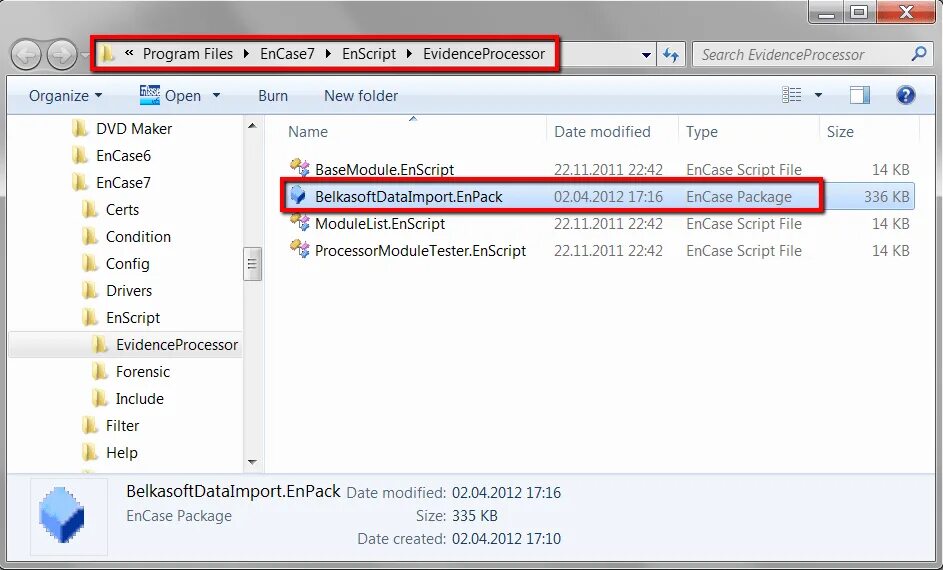Viewport: 943px width, 570px height.
Task: Toggle the preview pane icon
Action: coord(859,95)
